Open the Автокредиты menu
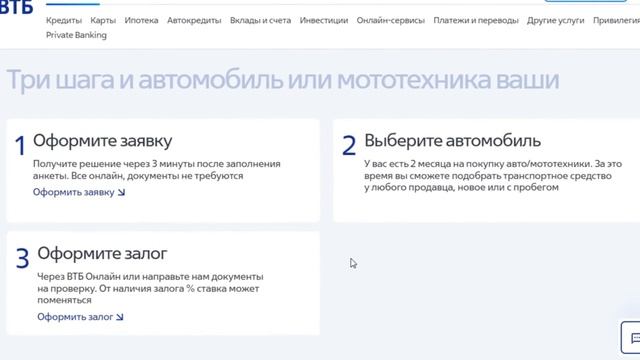Viewport: 640px width, 360px height. coord(194,20)
